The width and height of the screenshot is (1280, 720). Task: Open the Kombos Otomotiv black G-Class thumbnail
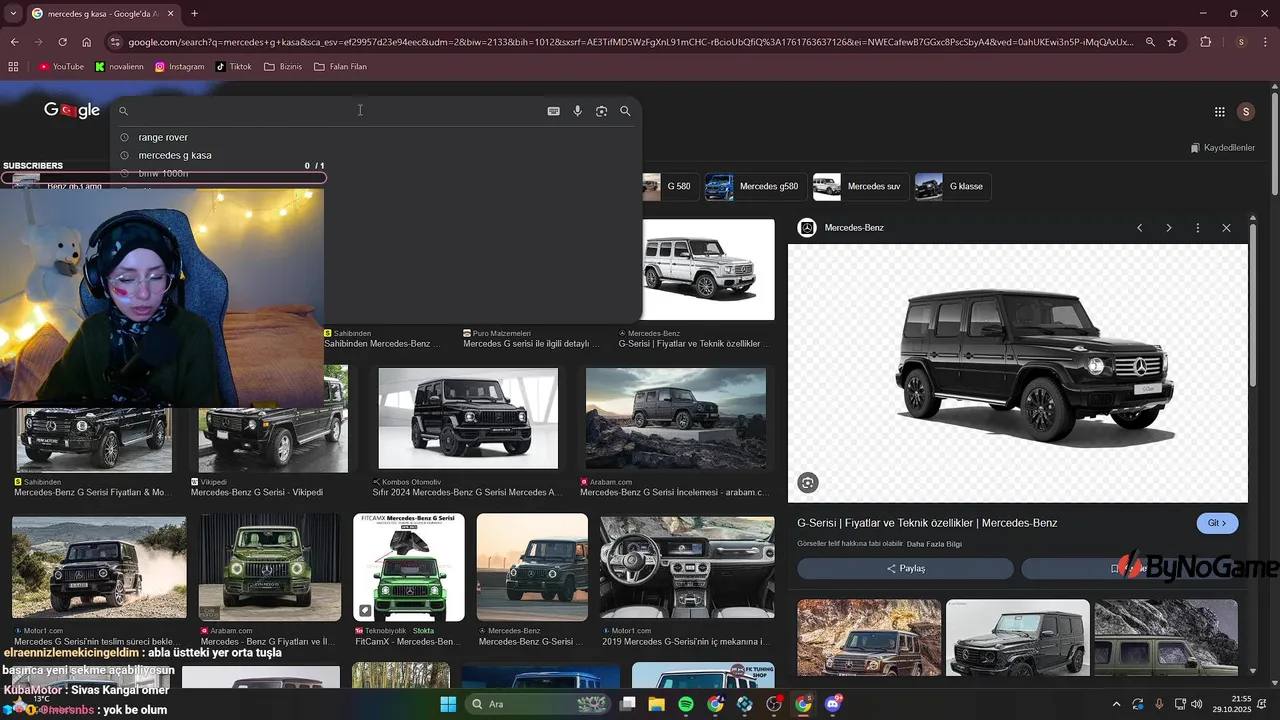[x=468, y=418]
